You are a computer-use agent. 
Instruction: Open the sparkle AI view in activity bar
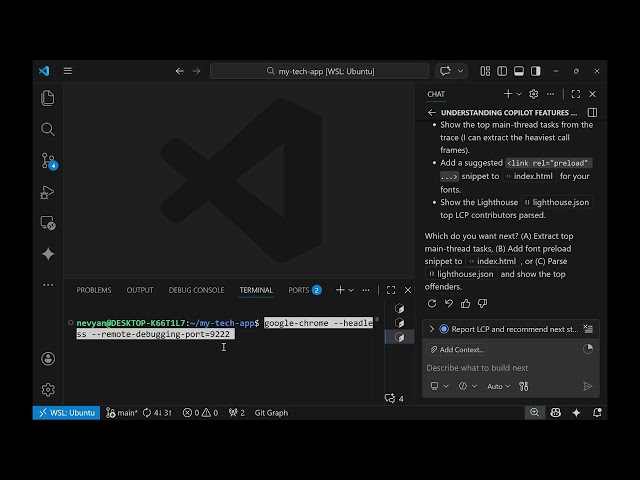[48, 254]
